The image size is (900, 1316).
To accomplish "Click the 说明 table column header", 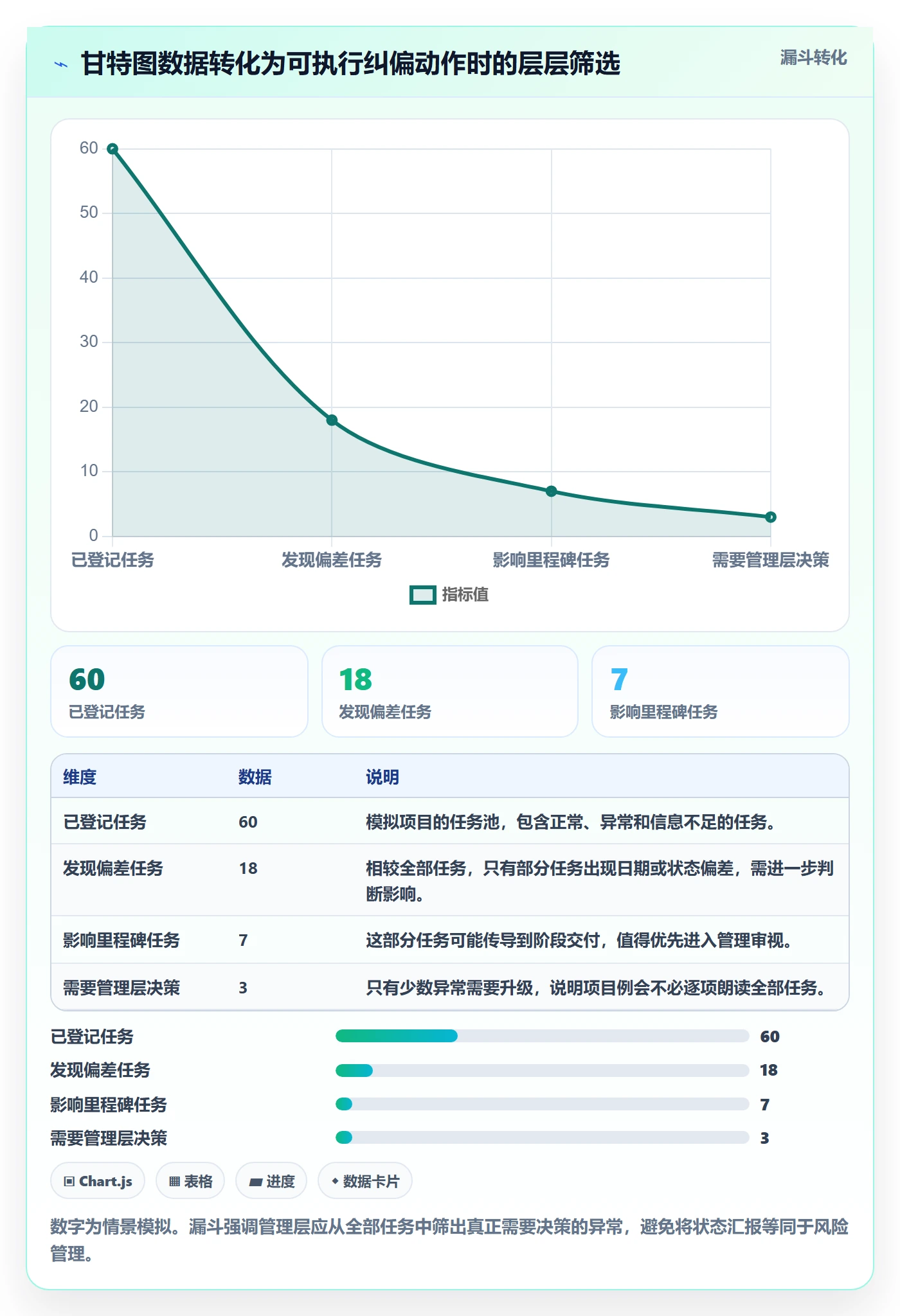I will [x=382, y=778].
